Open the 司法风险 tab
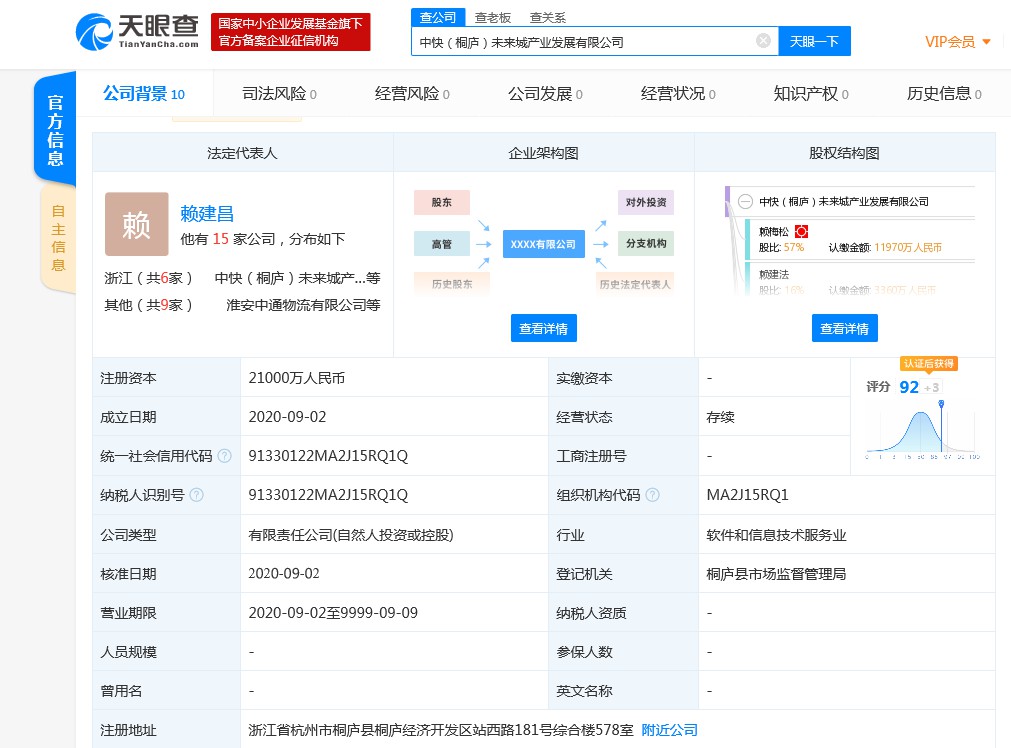The height and width of the screenshot is (748, 1011). click(x=279, y=94)
